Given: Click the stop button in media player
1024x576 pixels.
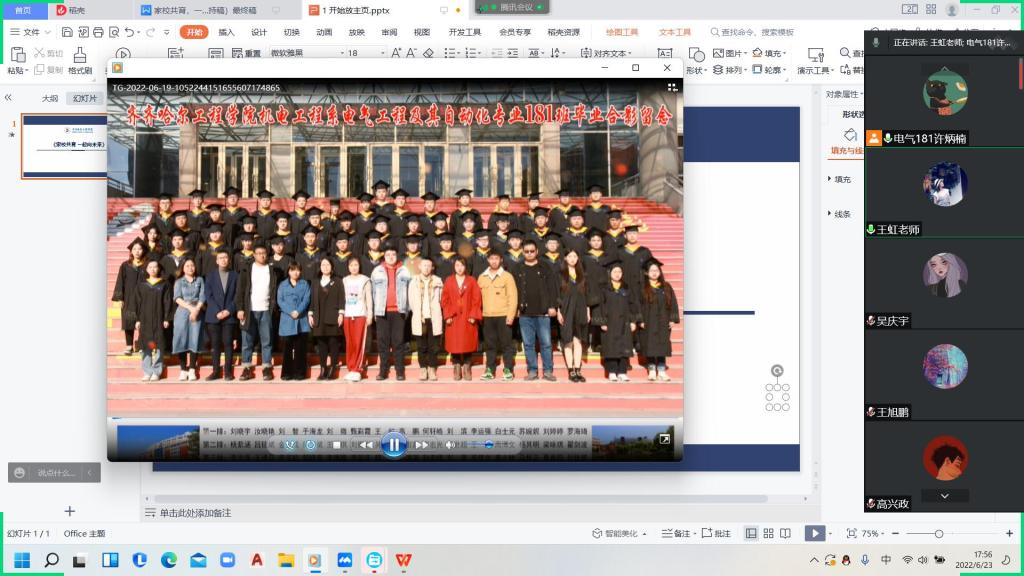Looking at the screenshot, I should [338, 445].
